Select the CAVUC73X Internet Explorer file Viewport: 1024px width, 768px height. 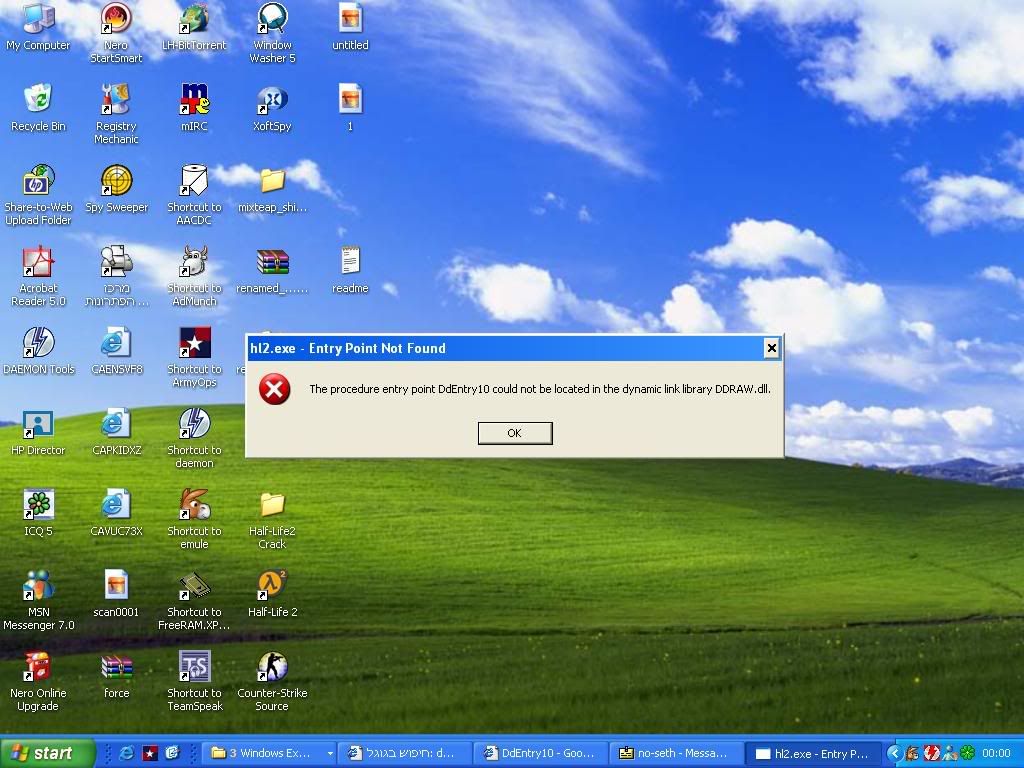(116, 513)
